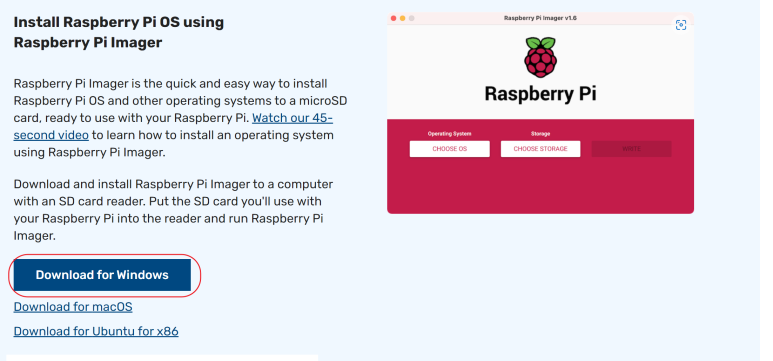Click the image search lens icon on screenshot
Viewport: 773px width, 361px height.
[x=681, y=25]
